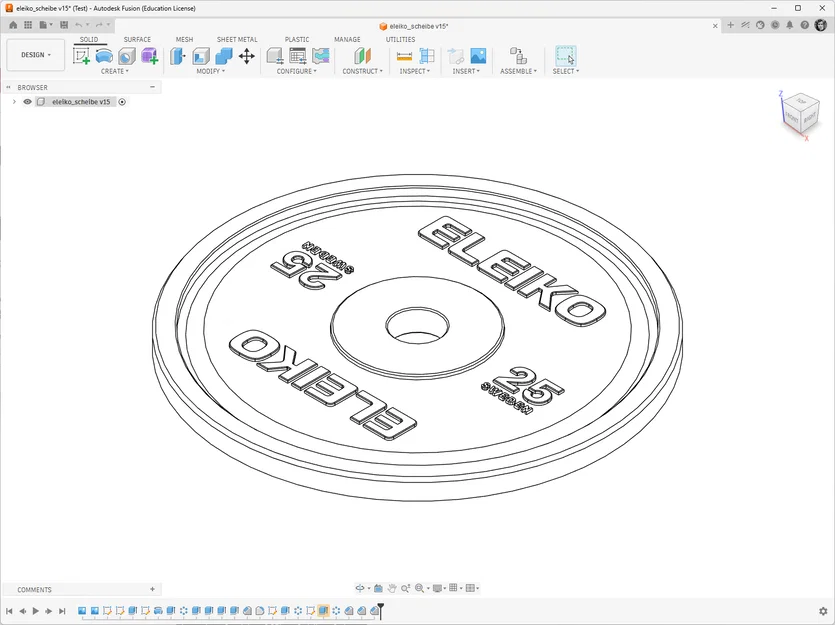835x625 pixels.
Task: Click the blue arch-shaped Create tool icon
Action: (x=104, y=56)
